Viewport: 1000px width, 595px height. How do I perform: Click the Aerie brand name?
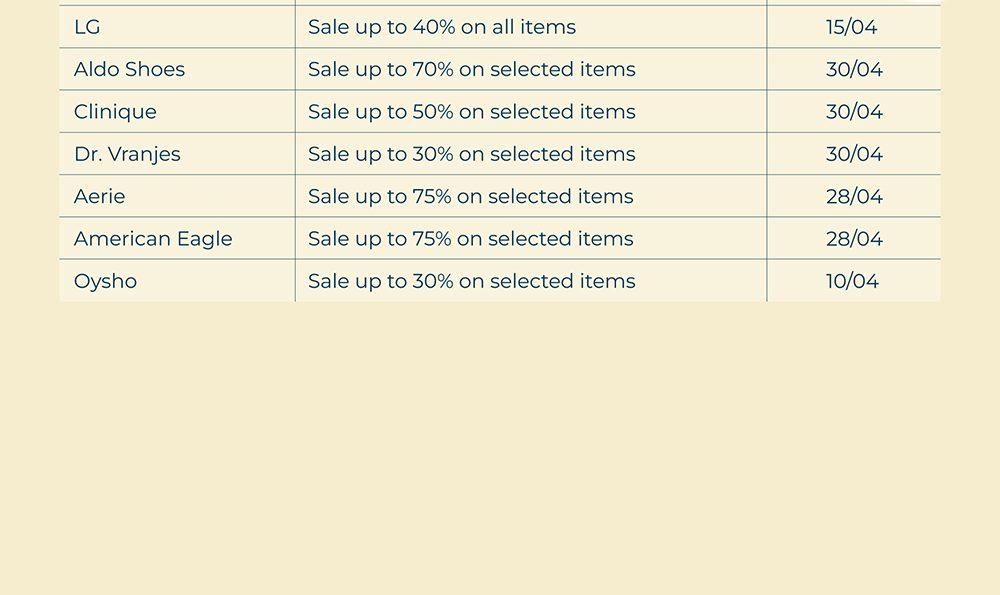pos(99,196)
